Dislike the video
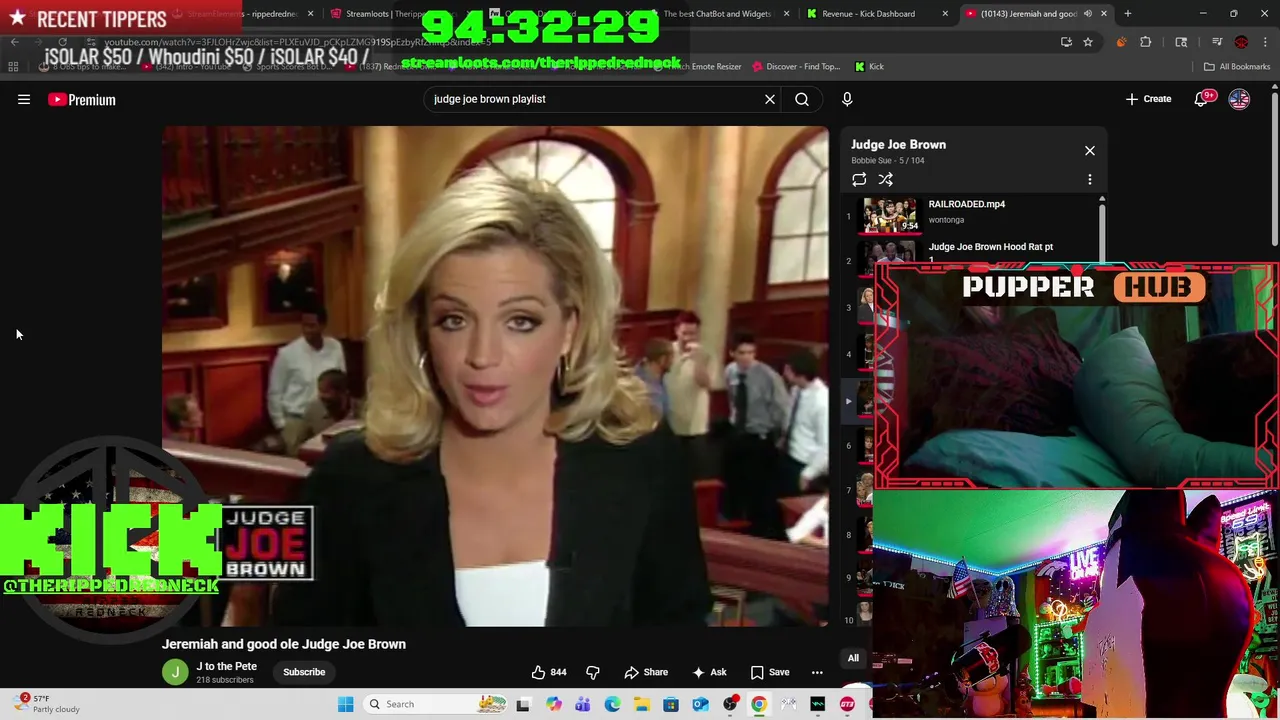1280x720 pixels. pyautogui.click(x=592, y=672)
